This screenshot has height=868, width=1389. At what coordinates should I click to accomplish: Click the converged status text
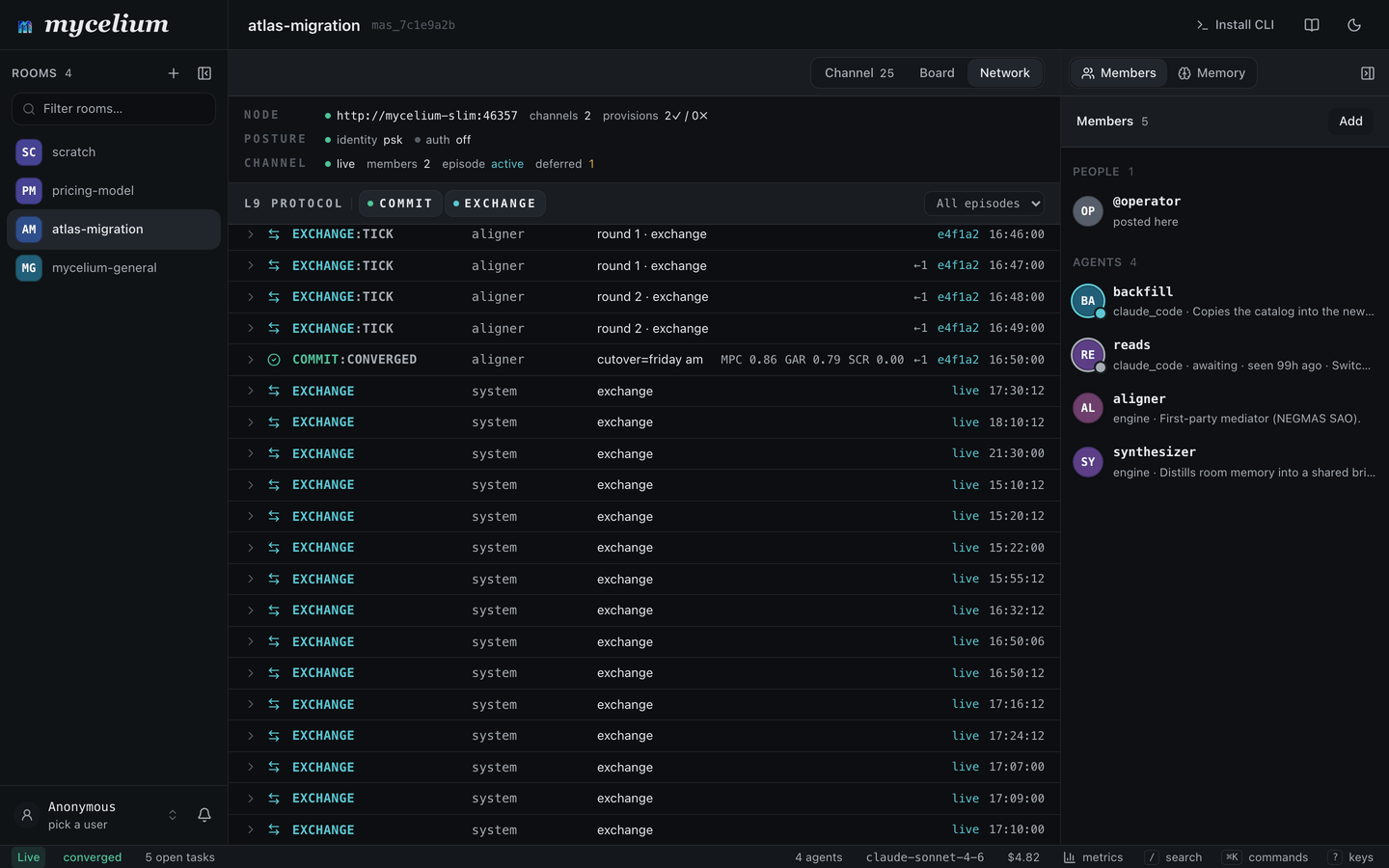tap(93, 857)
